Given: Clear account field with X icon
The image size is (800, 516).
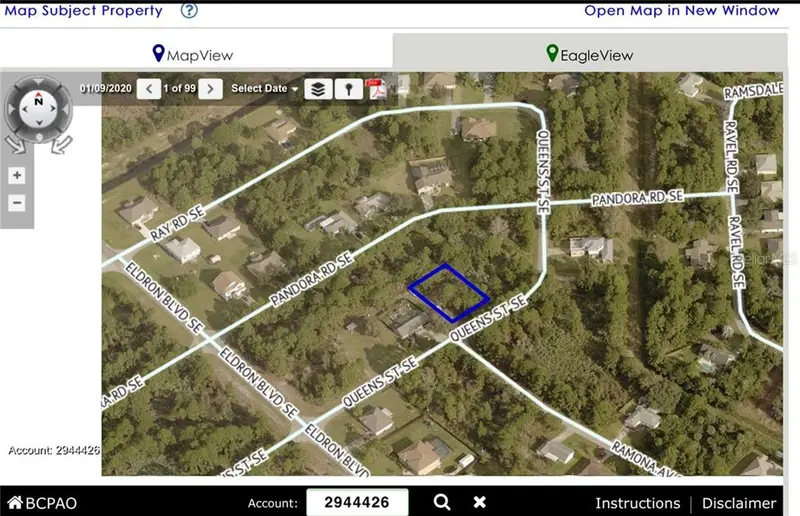Looking at the screenshot, I should click(480, 502).
